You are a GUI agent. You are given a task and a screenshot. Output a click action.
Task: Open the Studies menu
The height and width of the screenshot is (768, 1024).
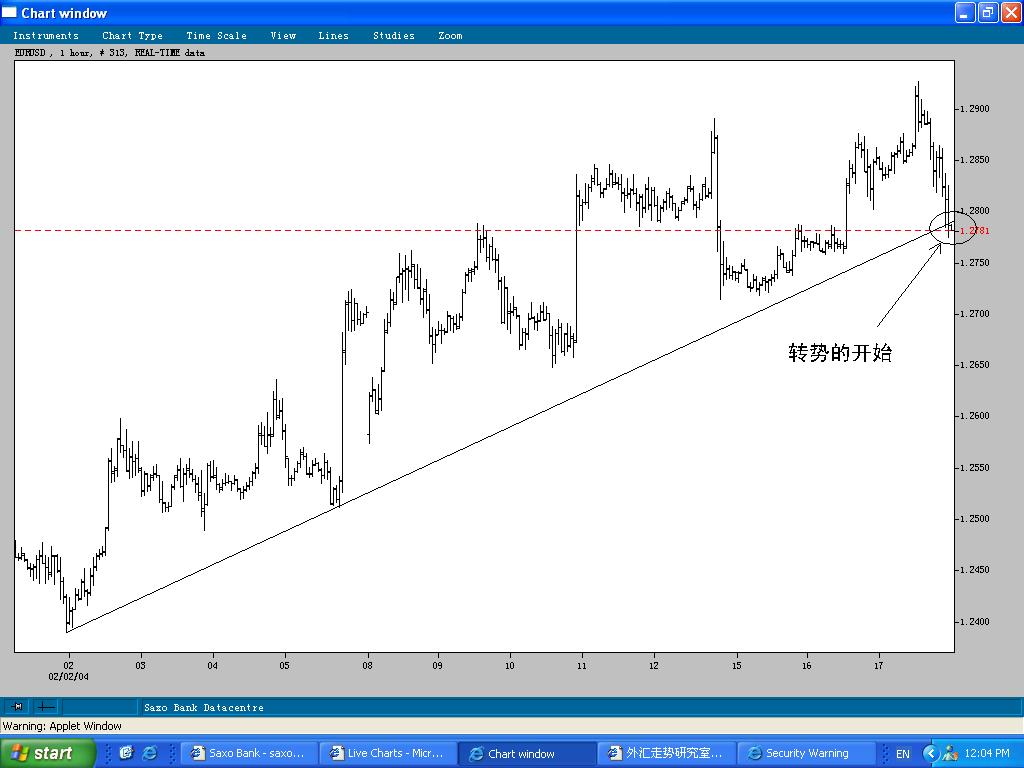394,35
